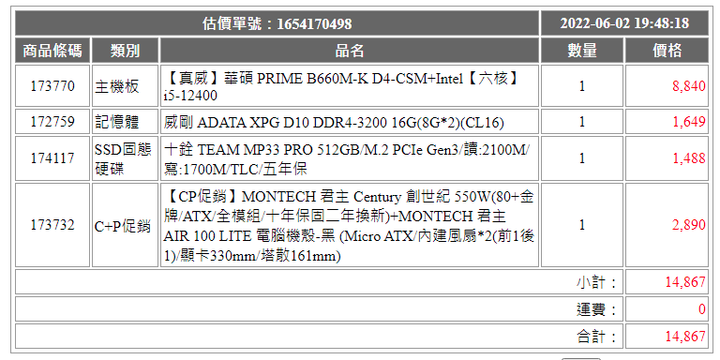Select the 價格 column header
This screenshot has height=360, width=720.
pyautogui.click(x=667, y=51)
